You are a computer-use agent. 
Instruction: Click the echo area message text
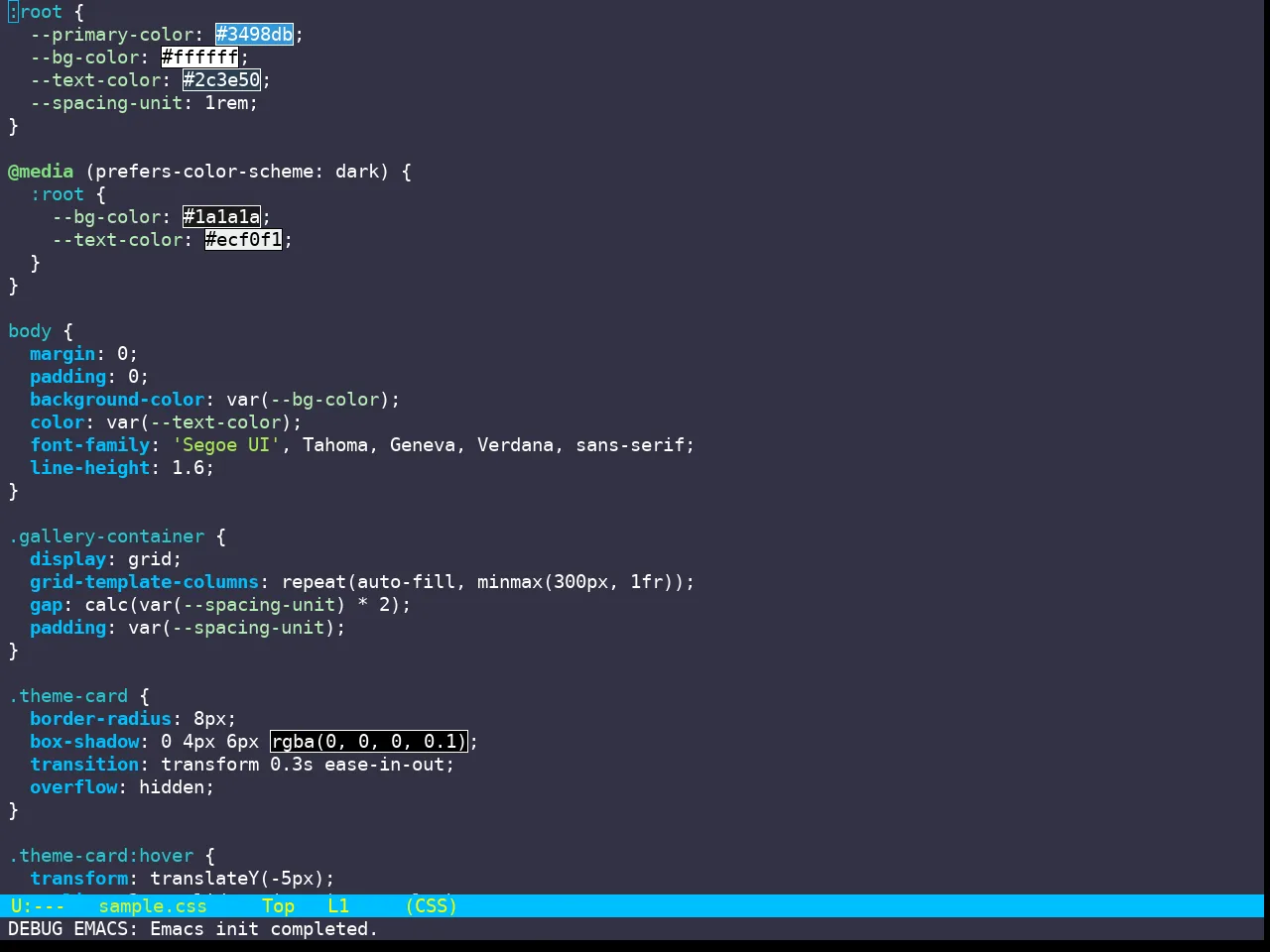point(192,929)
